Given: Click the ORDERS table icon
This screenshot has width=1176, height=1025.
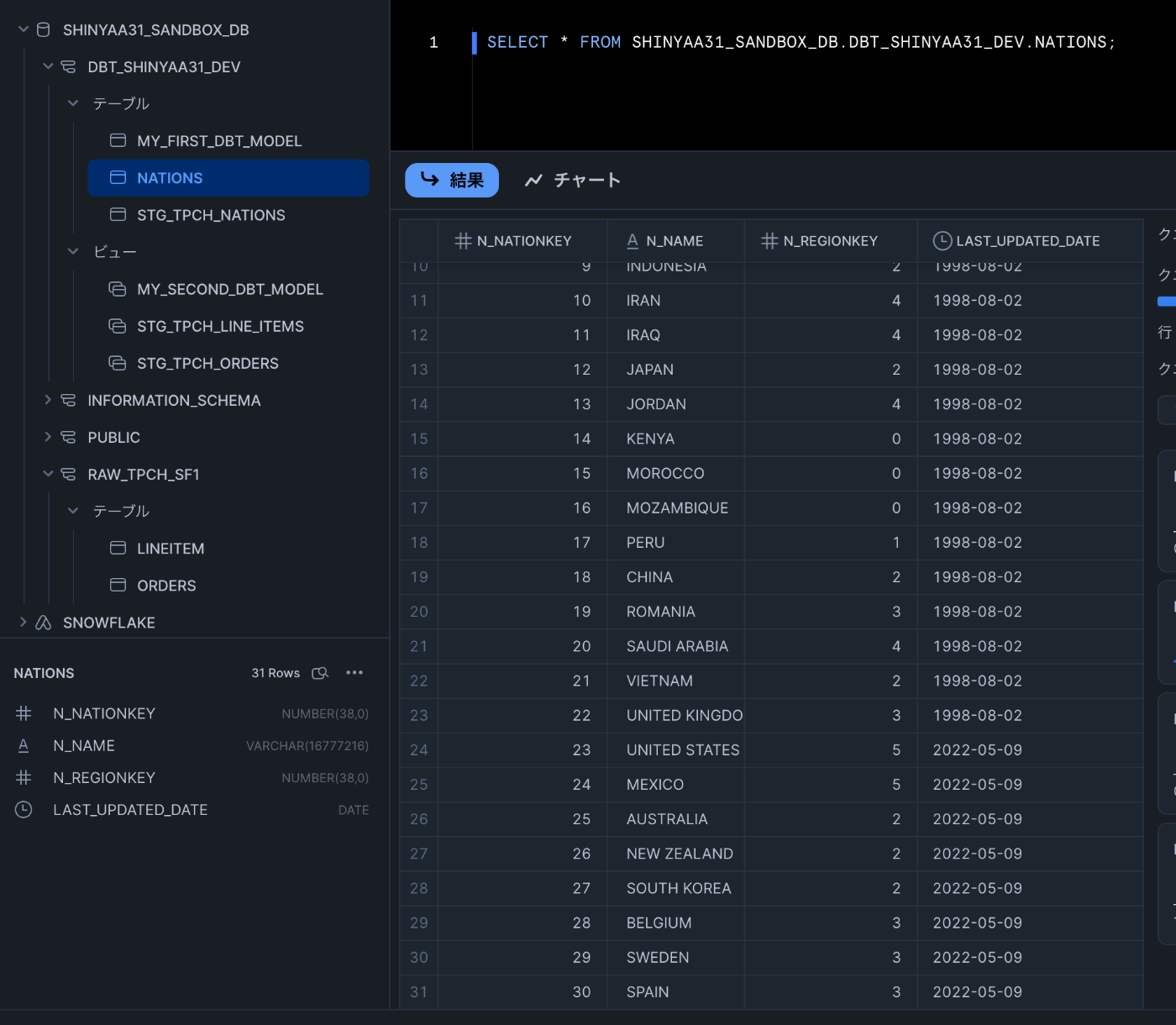Looking at the screenshot, I should coord(118,585).
